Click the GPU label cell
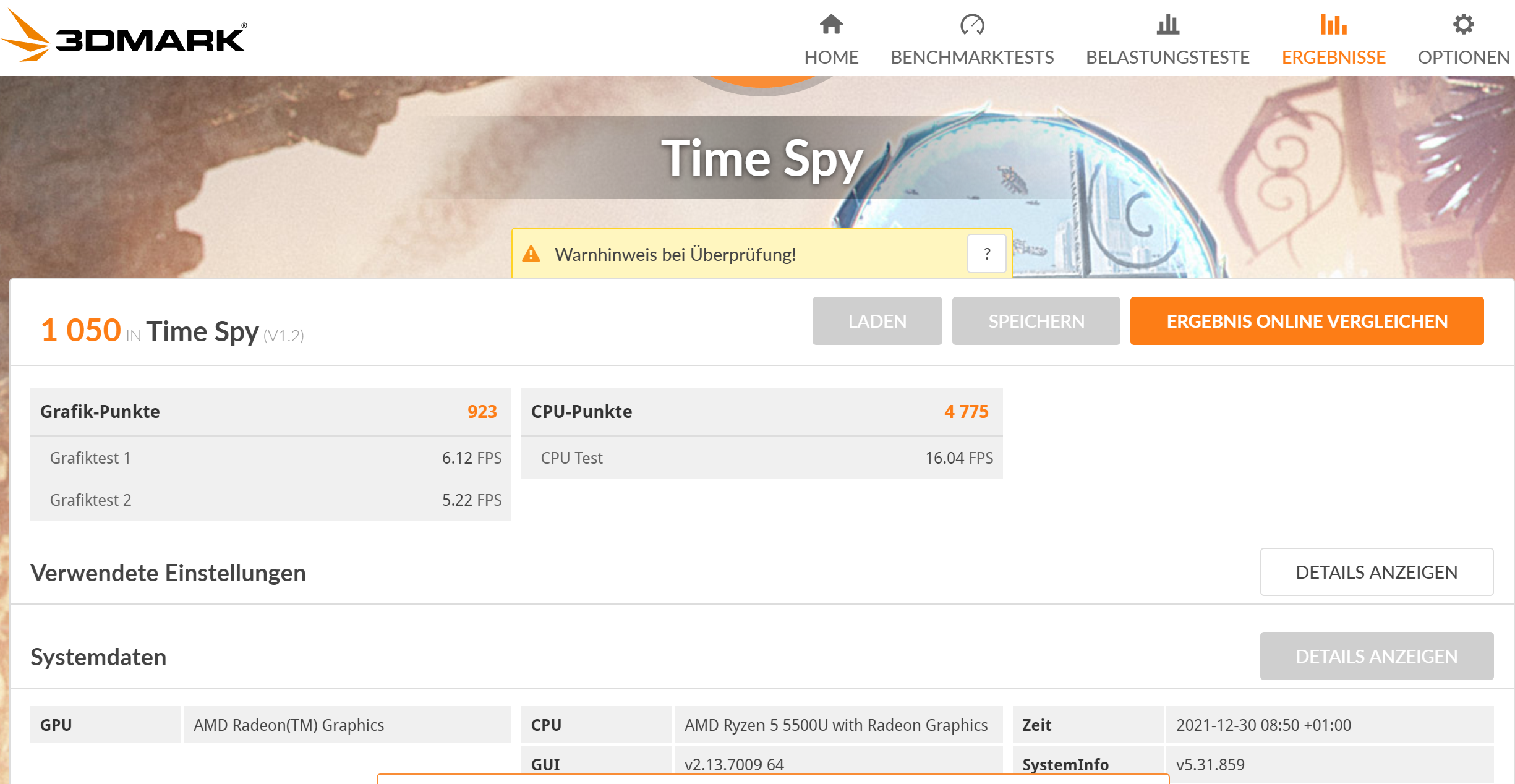1515x784 pixels. pyautogui.click(x=105, y=725)
